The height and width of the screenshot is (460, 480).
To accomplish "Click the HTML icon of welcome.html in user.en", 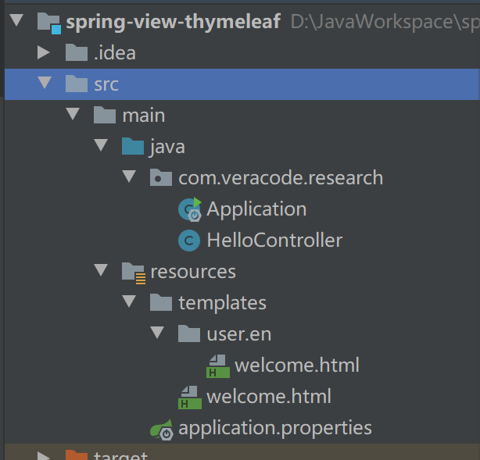I will click(218, 366).
